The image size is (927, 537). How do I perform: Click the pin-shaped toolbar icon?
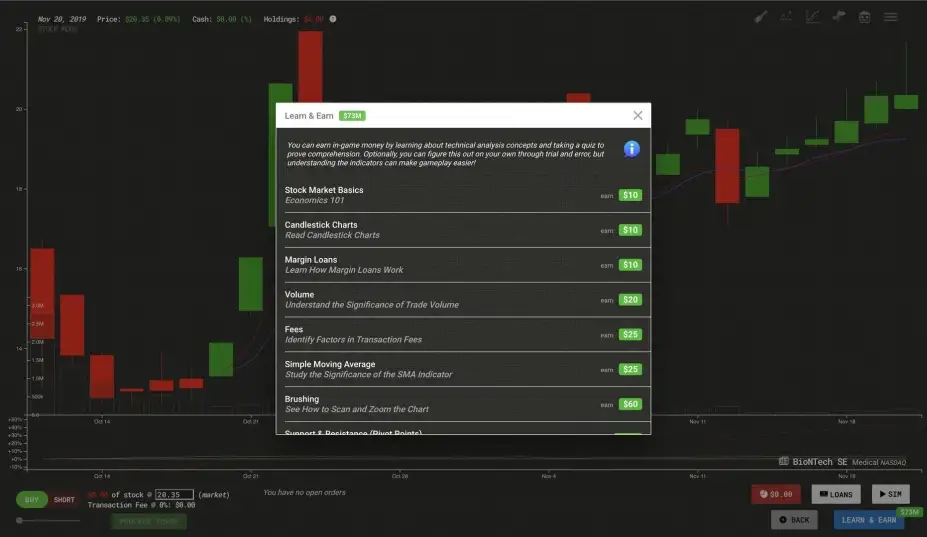[838, 17]
